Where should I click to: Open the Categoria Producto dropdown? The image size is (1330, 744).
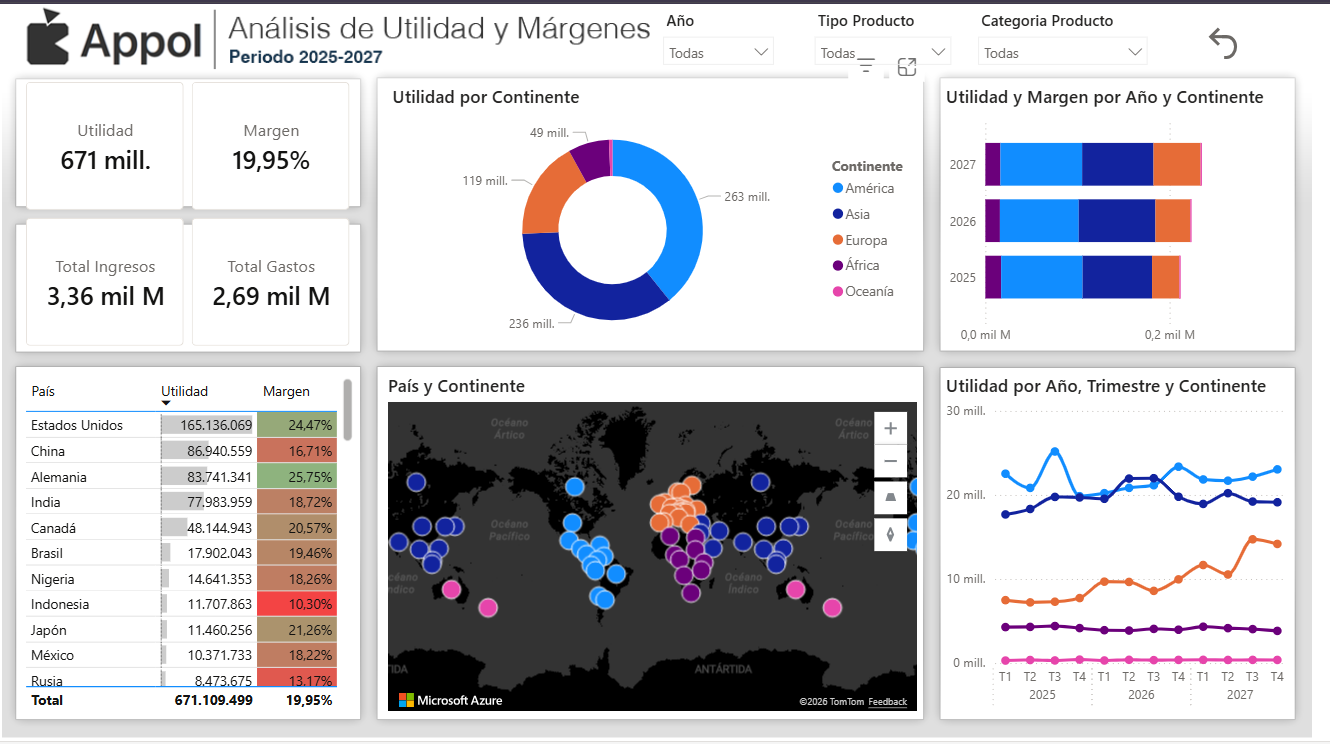tap(1137, 50)
